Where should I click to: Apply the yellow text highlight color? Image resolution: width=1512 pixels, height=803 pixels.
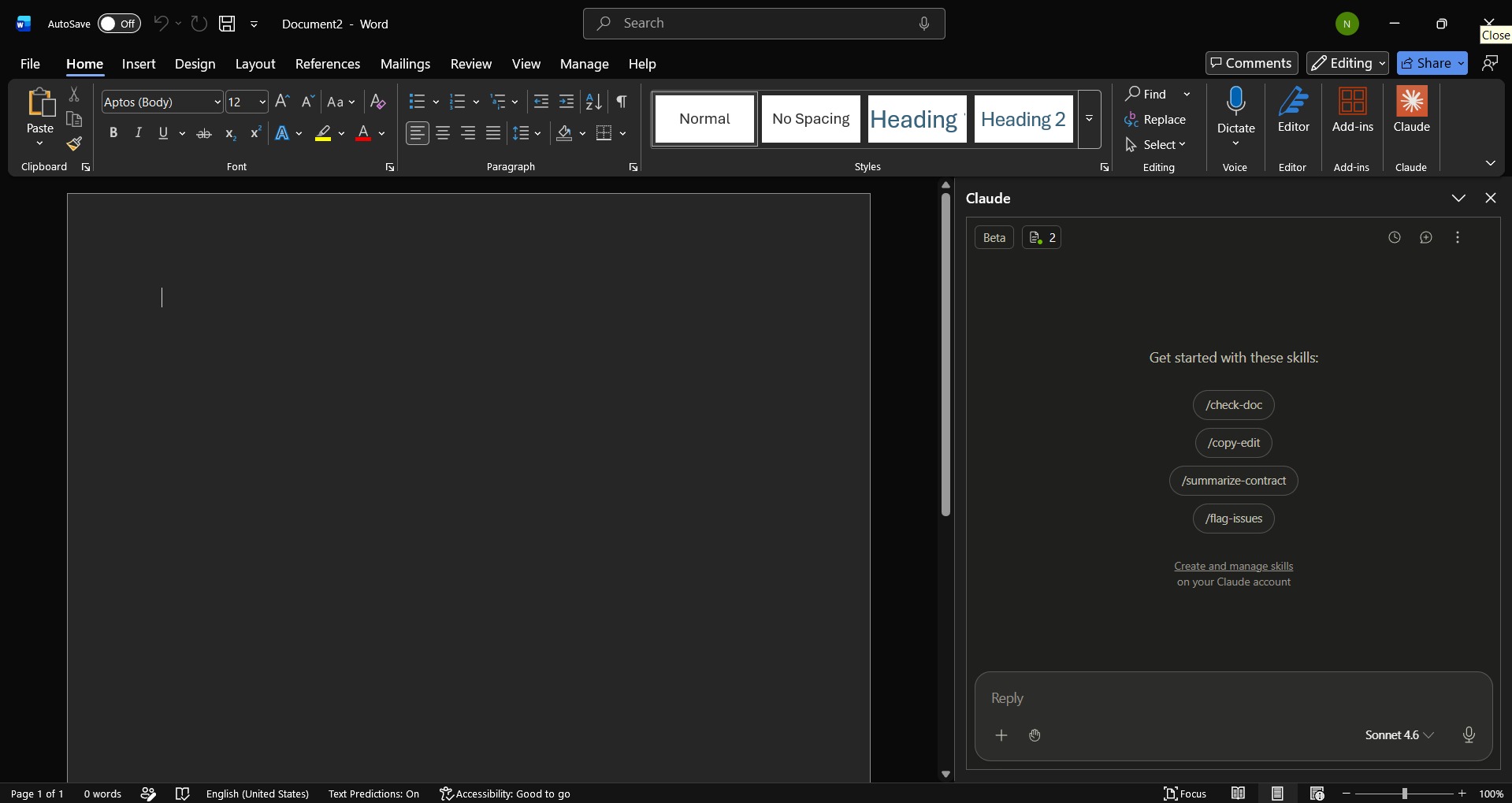click(323, 133)
